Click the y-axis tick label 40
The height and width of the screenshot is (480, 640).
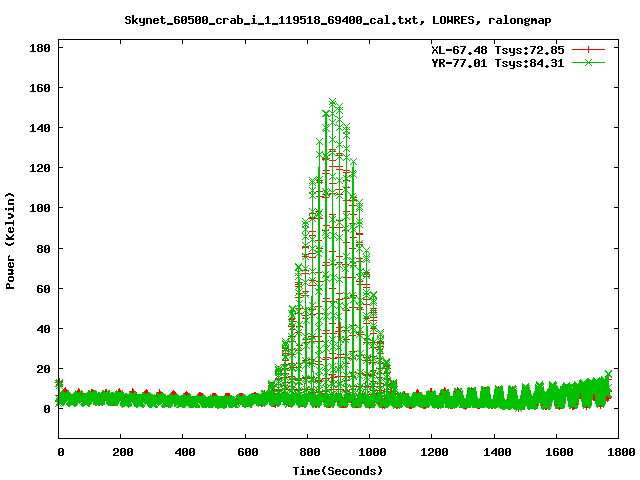pos(43,329)
